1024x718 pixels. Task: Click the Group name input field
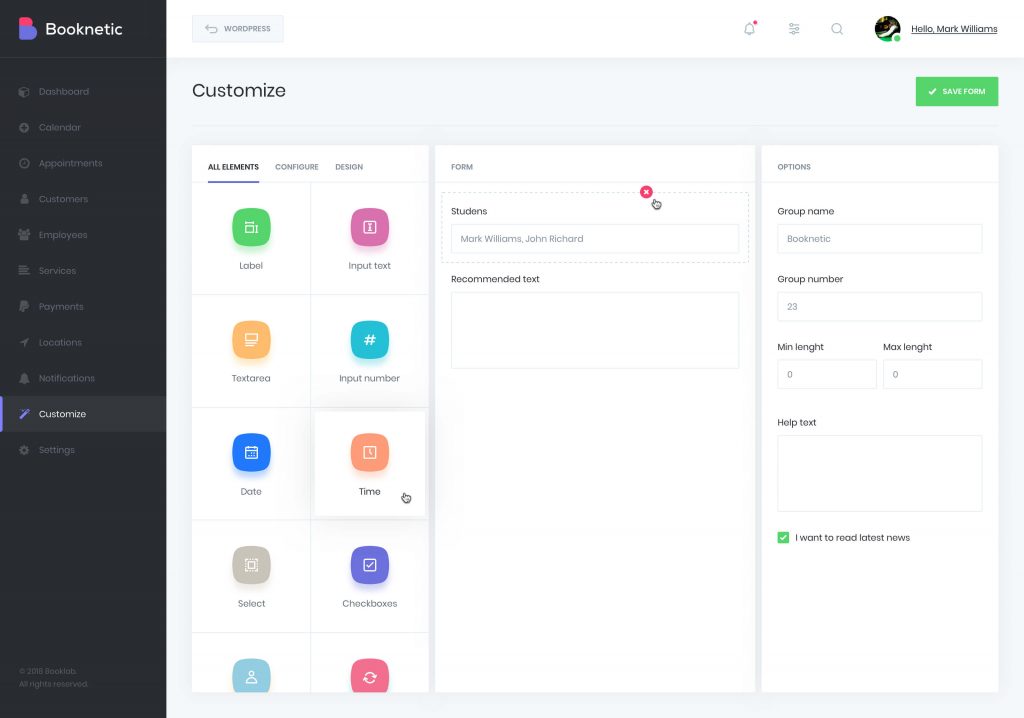[x=879, y=238]
